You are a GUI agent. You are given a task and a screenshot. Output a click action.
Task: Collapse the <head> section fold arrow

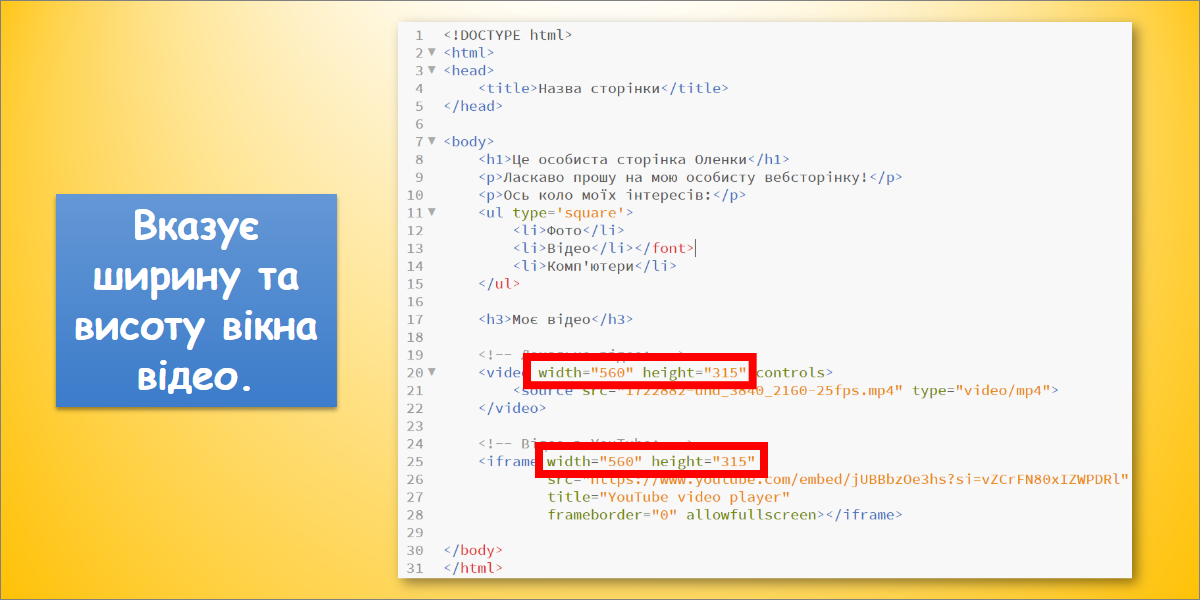tap(432, 70)
